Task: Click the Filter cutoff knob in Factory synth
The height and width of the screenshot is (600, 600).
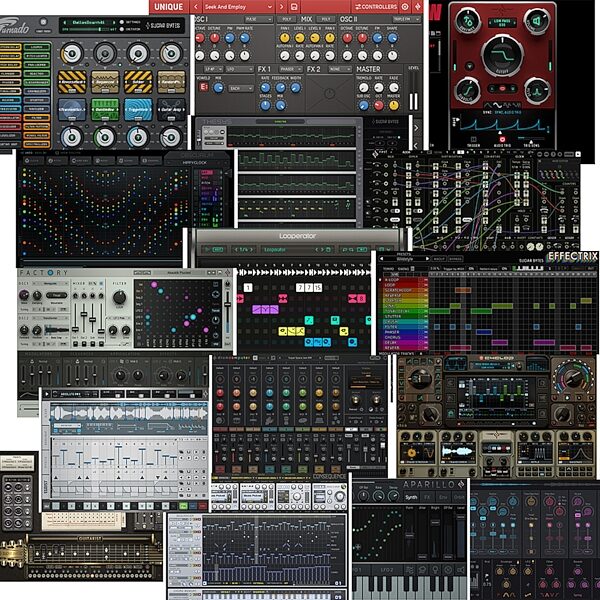Action: click(119, 297)
